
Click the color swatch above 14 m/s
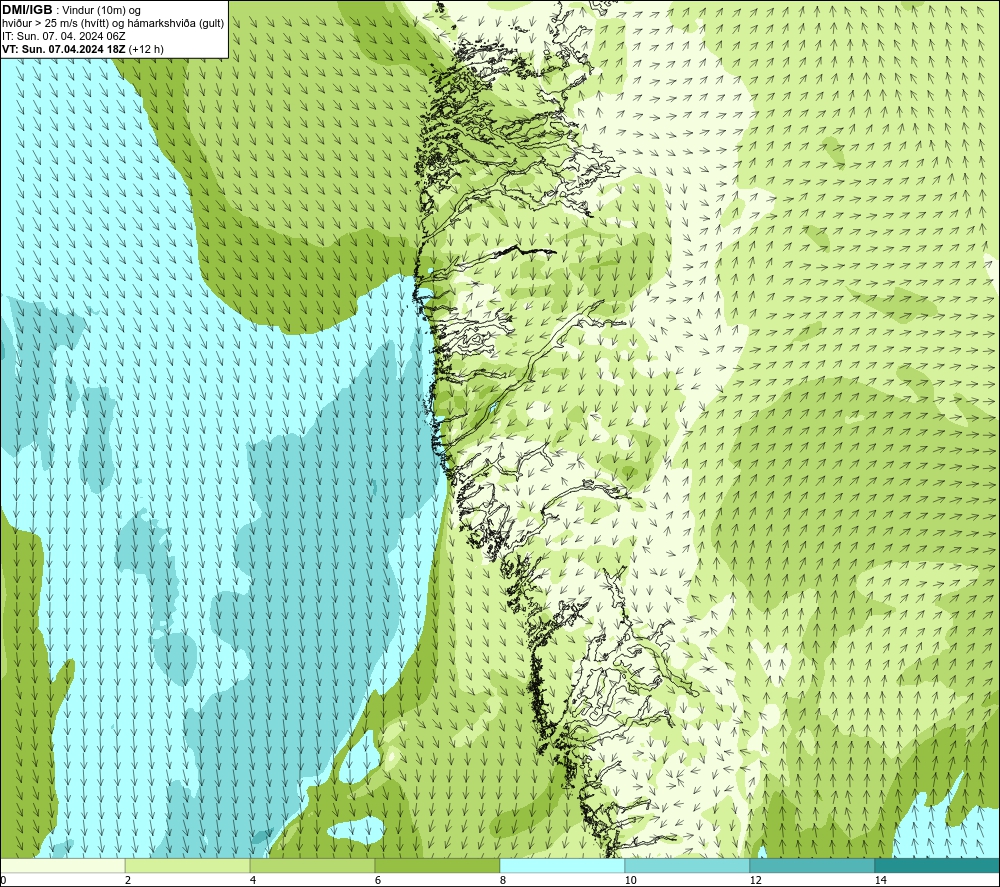[x=937, y=865]
